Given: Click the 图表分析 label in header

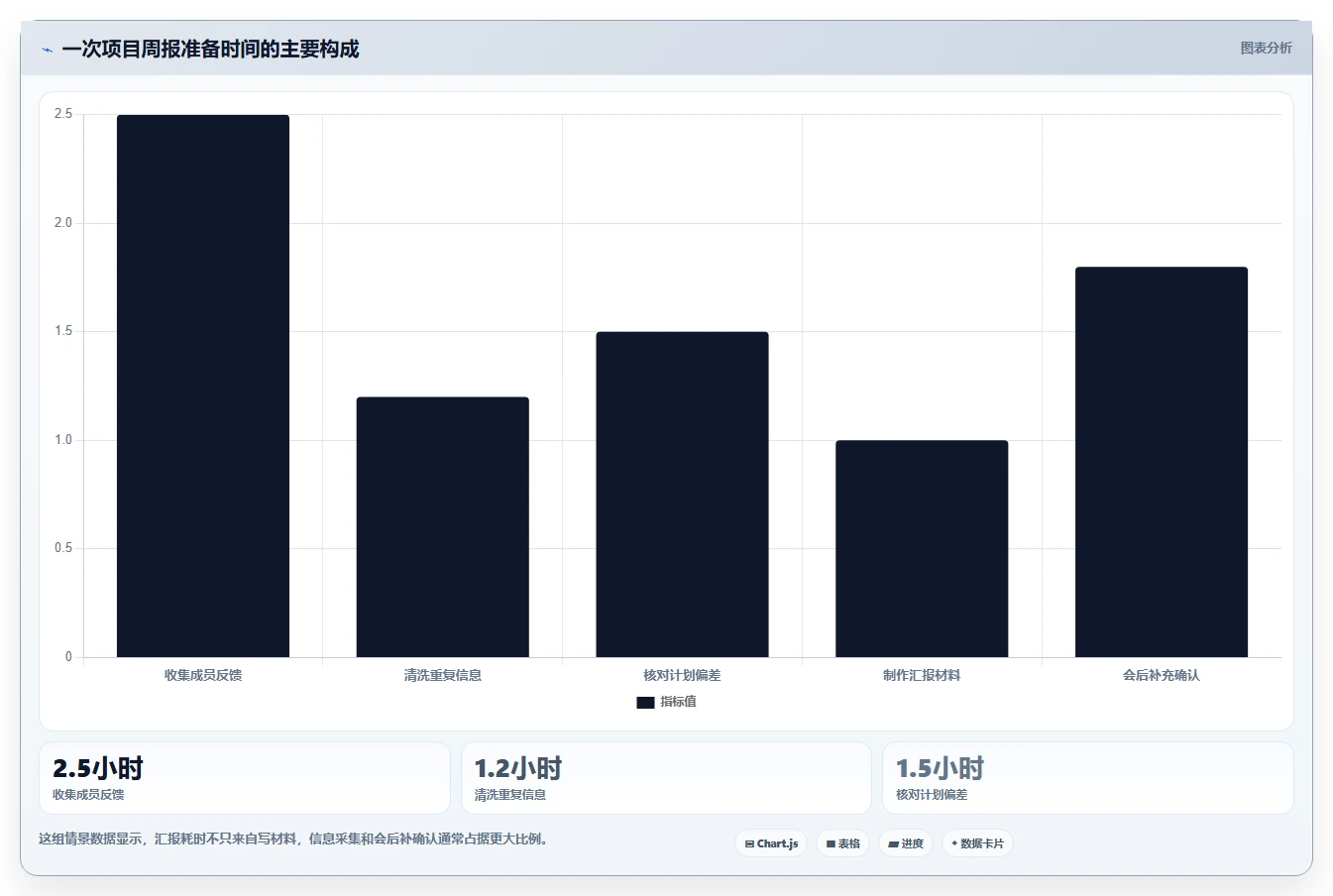Looking at the screenshot, I should 1266,48.
